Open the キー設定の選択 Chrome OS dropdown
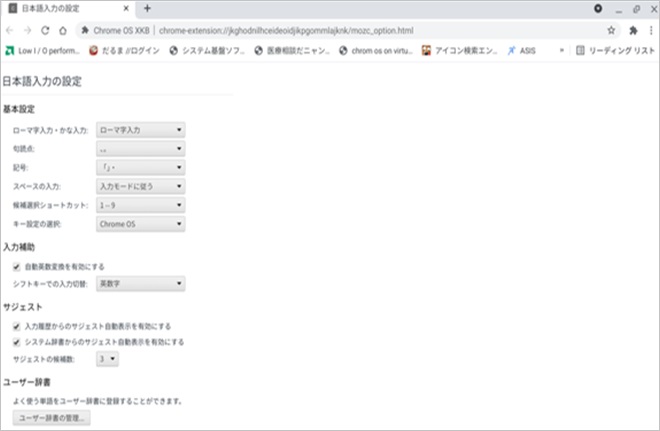 [x=140, y=224]
